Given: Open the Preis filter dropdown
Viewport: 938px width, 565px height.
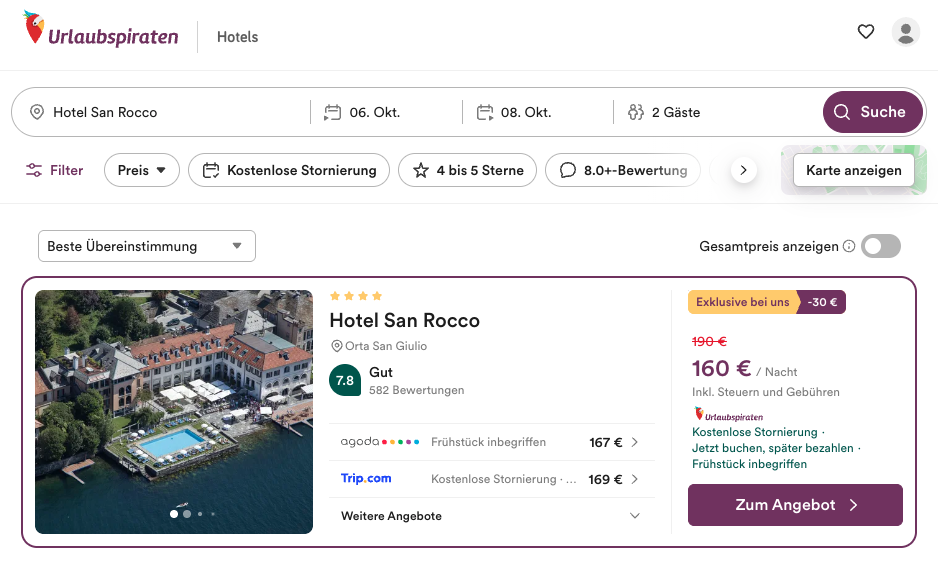Looking at the screenshot, I should point(142,170).
